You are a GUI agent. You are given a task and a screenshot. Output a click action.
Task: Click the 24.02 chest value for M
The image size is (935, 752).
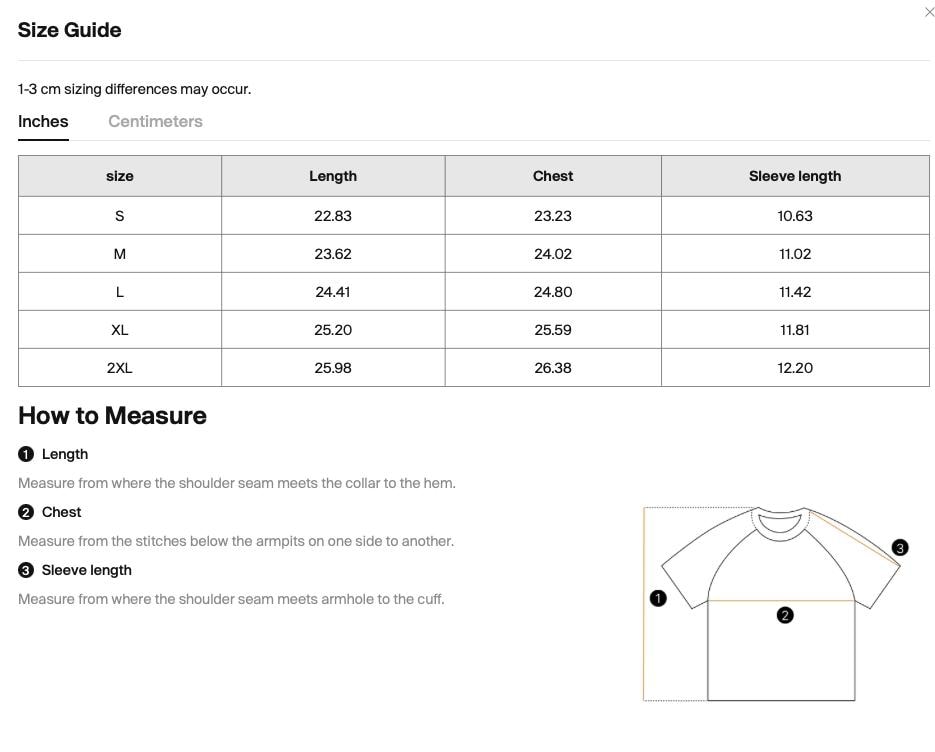pyautogui.click(x=553, y=254)
